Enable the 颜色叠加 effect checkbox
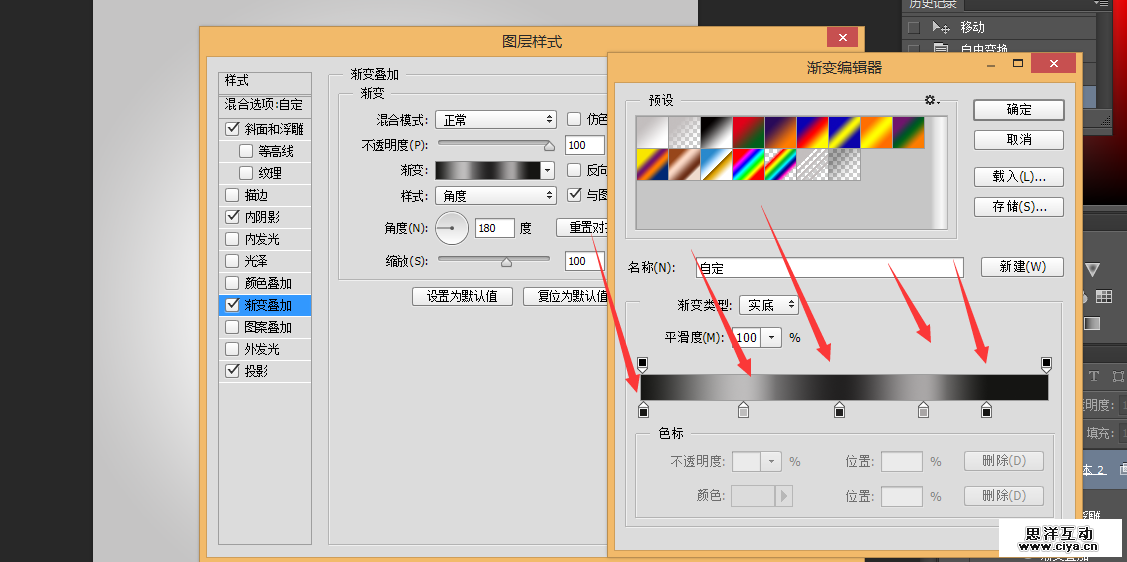Viewport: 1127px width, 562px height. 232,283
